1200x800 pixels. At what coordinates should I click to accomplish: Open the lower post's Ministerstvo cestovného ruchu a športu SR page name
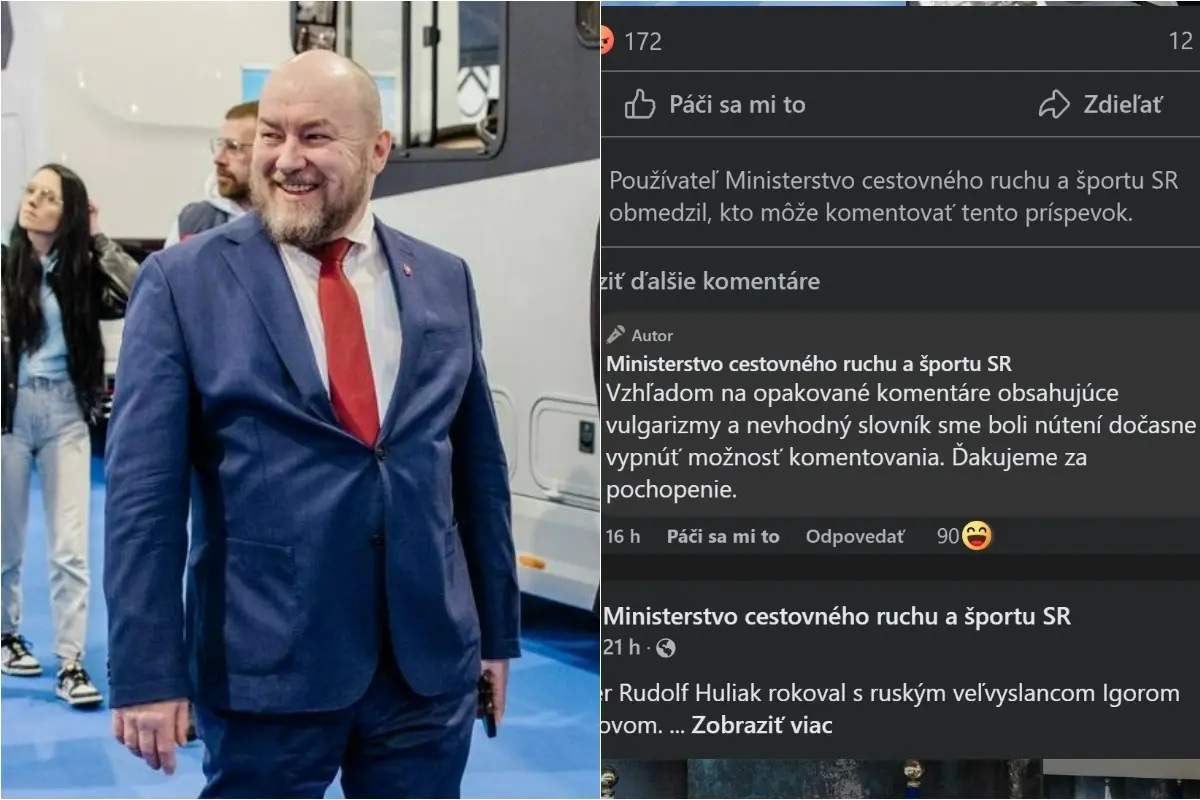(837, 616)
